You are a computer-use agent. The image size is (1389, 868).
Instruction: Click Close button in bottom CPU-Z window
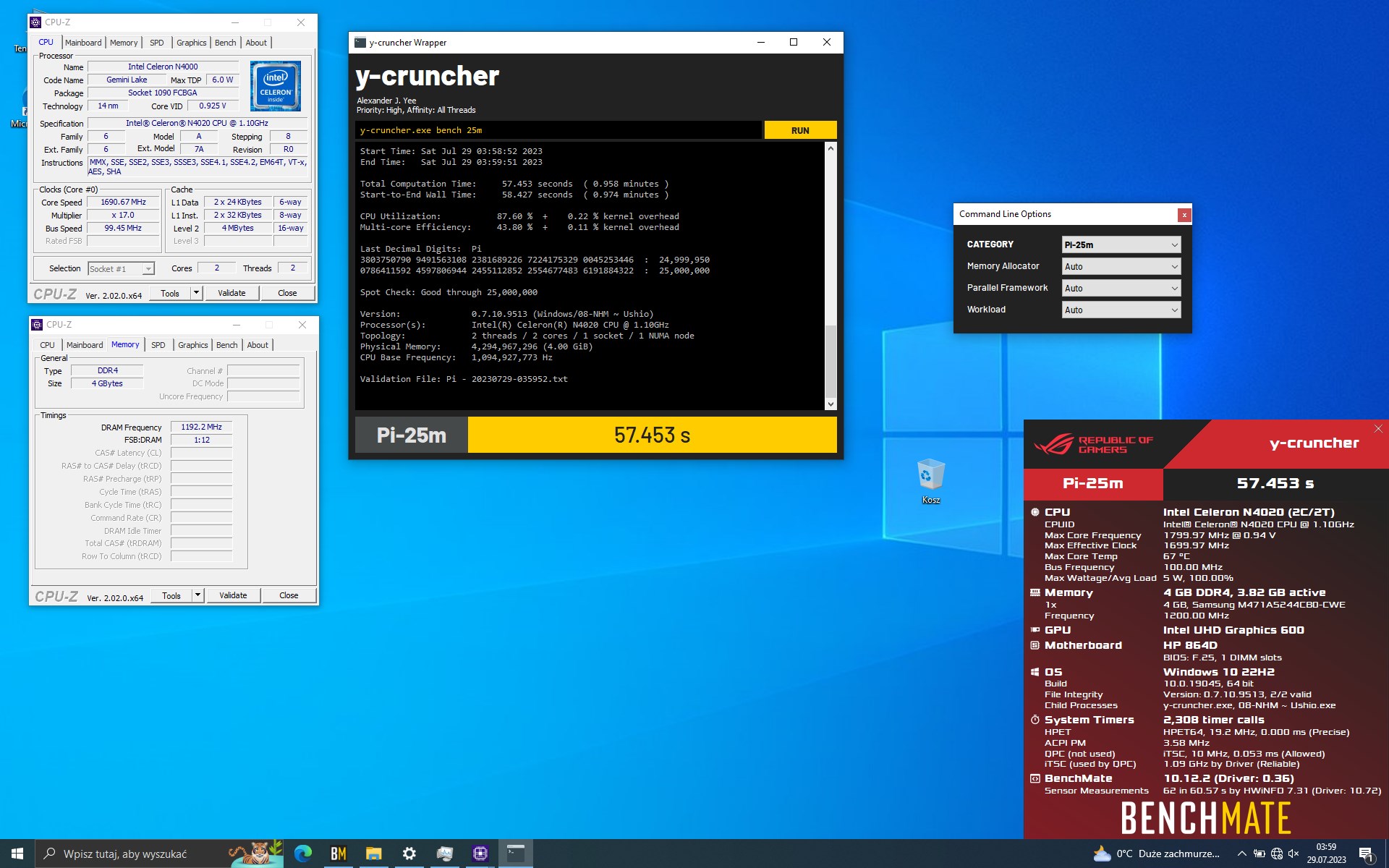pos(289,595)
